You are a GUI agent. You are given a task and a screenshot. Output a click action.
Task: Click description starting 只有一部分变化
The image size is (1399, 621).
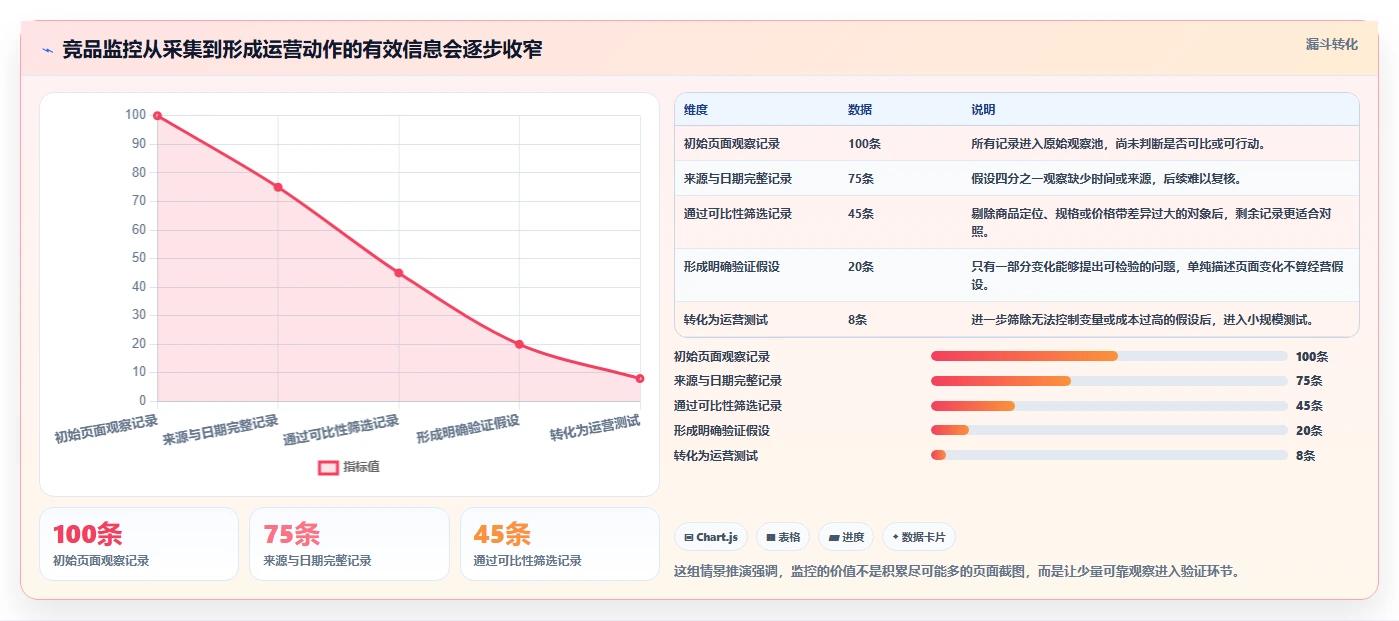[1157, 275]
